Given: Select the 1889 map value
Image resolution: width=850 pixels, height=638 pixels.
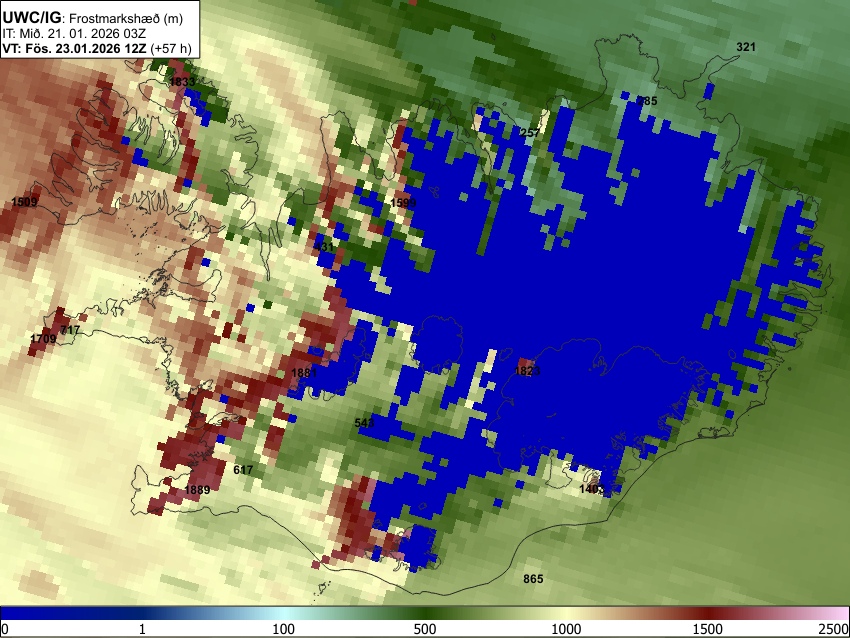Looking at the screenshot, I should [197, 490].
